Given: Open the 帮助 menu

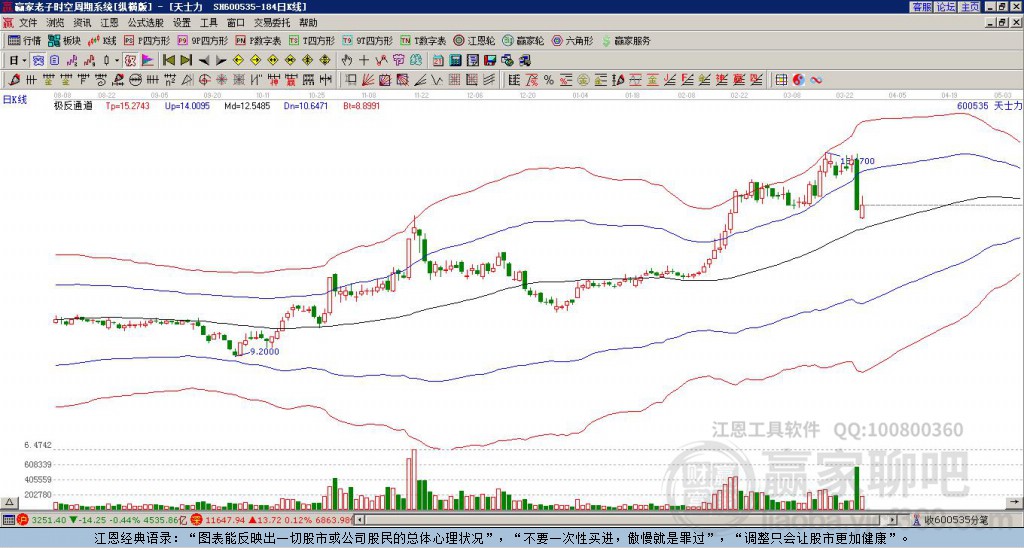Looking at the screenshot, I should pos(308,23).
